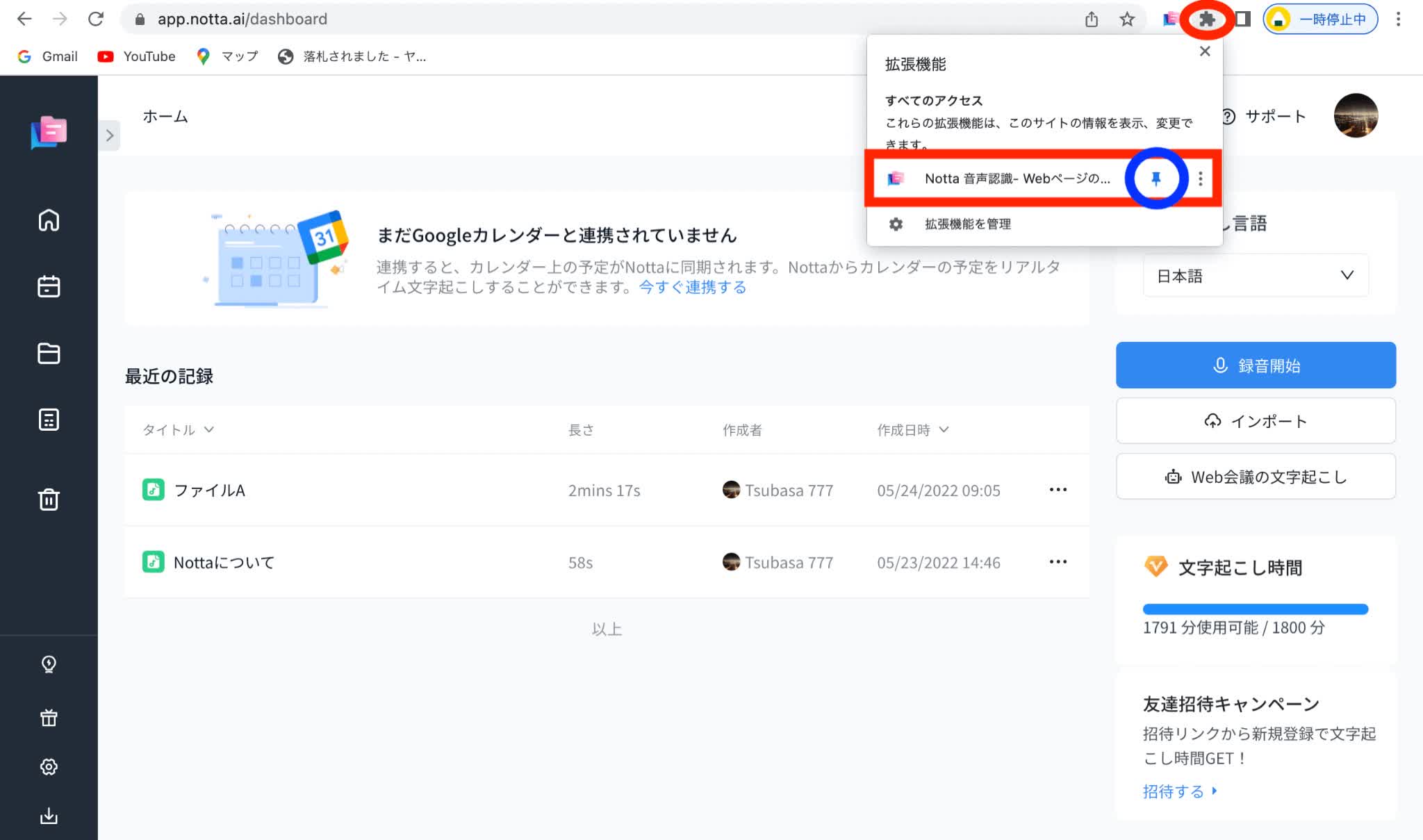Open the folders page in sidebar

49,353
